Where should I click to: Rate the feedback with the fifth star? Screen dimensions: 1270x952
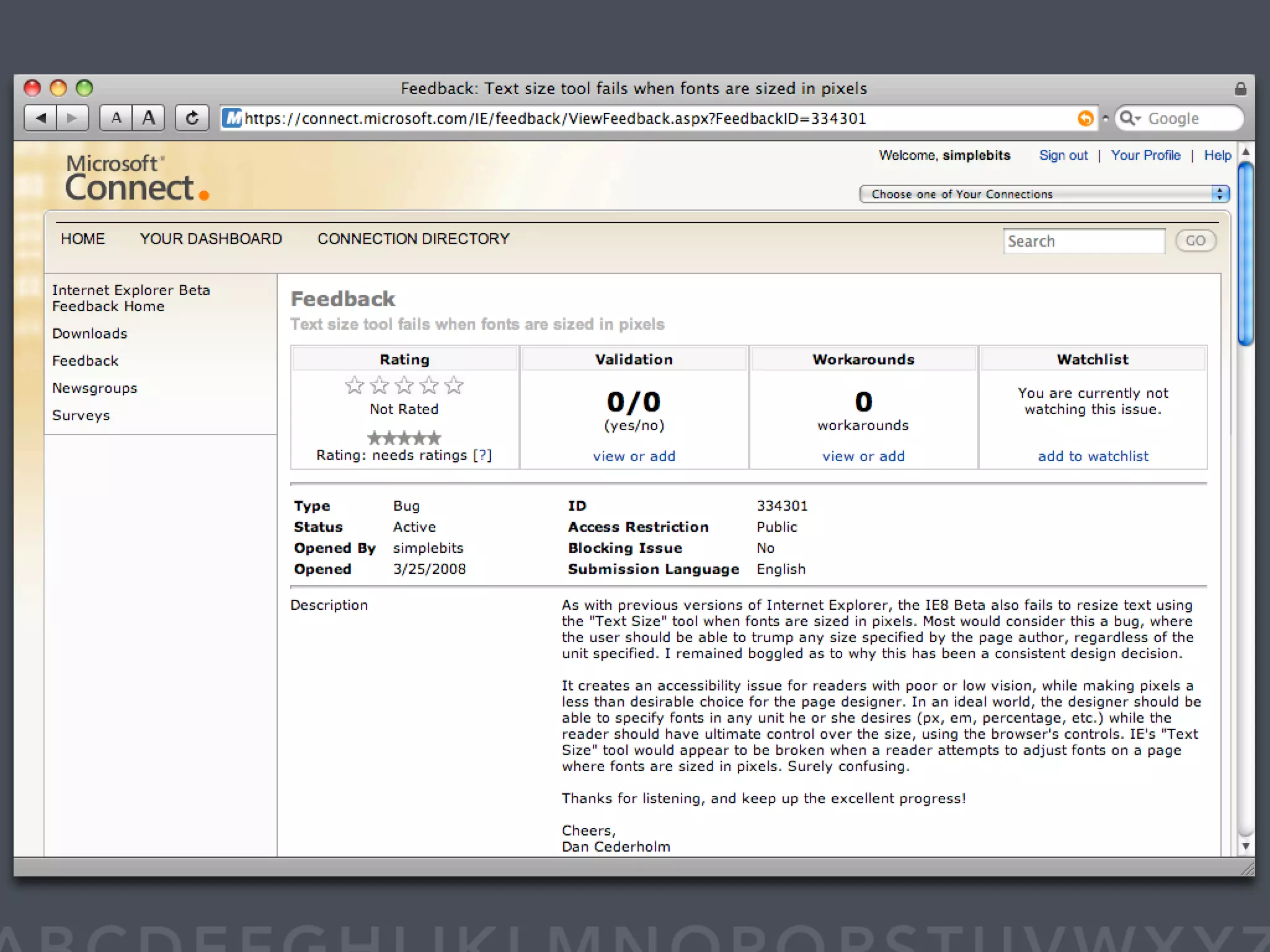454,386
